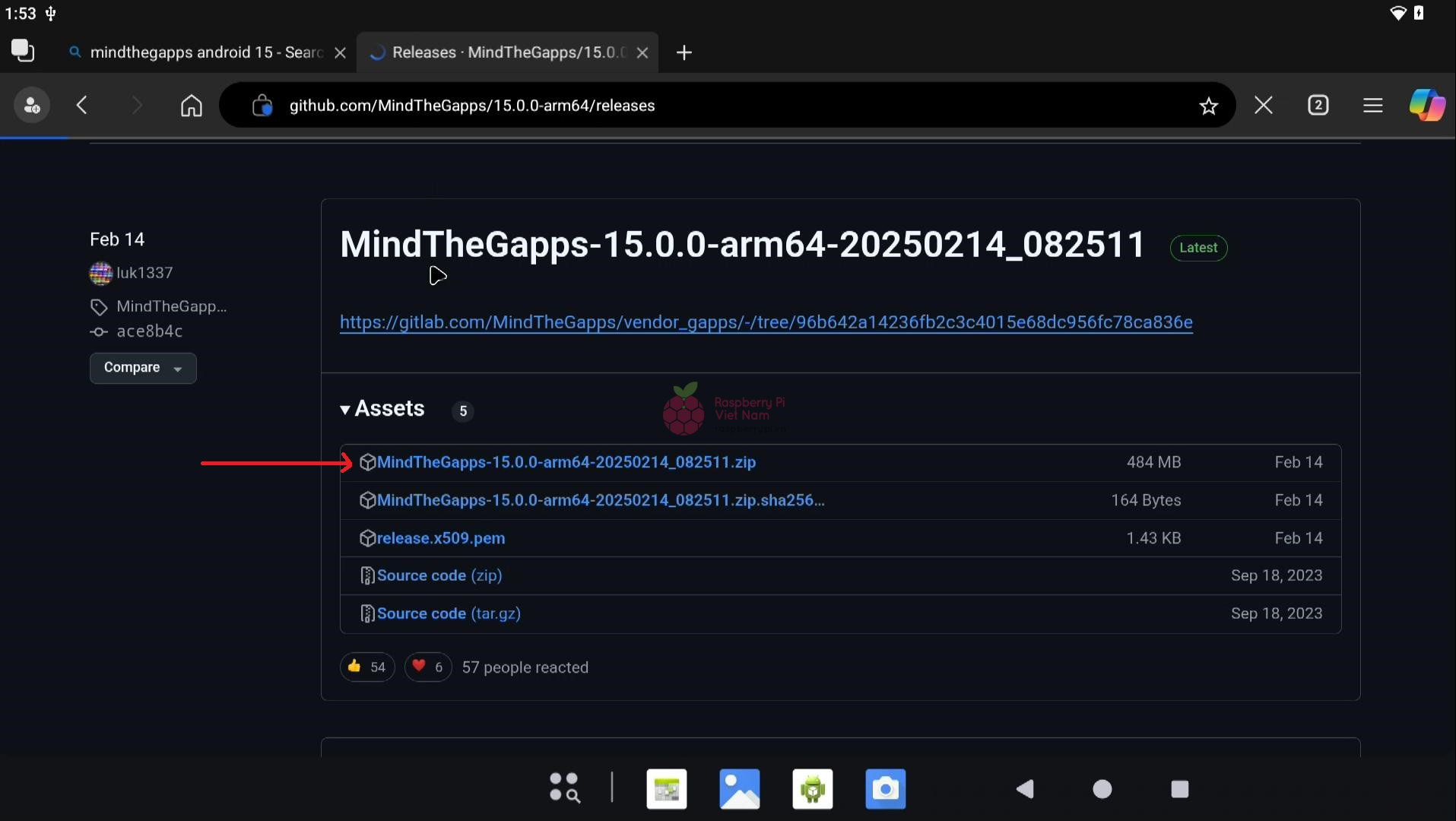Image resolution: width=1456 pixels, height=821 pixels.
Task: Go forward with the forward arrow
Action: (137, 105)
